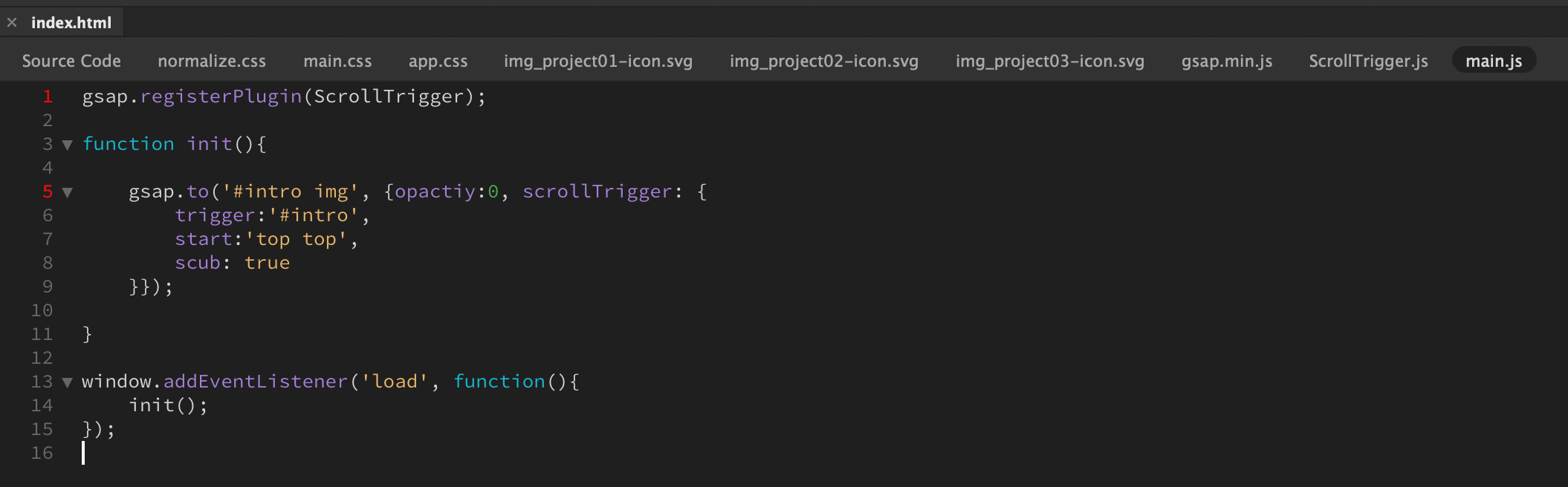The height and width of the screenshot is (487, 1568).
Task: Place cursor on the word ScrollTrigger
Action: point(394,96)
